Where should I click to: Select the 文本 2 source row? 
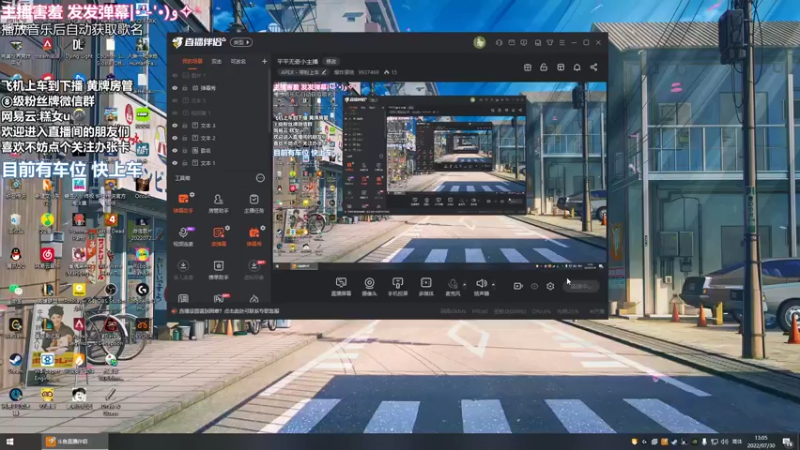point(218,138)
